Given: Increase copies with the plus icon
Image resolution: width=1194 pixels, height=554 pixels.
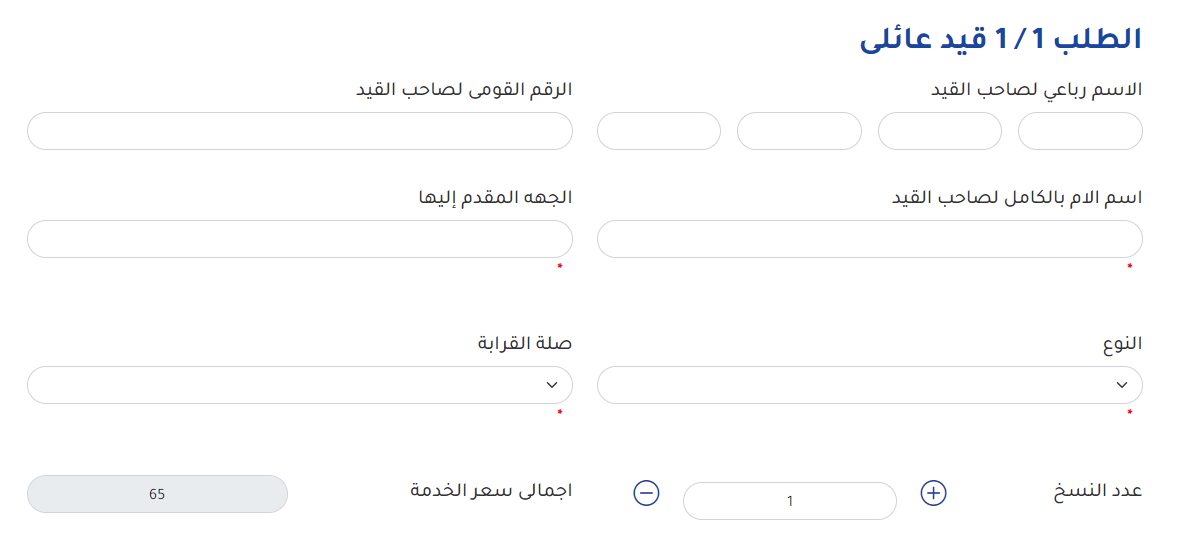Looking at the screenshot, I should (x=933, y=493).
